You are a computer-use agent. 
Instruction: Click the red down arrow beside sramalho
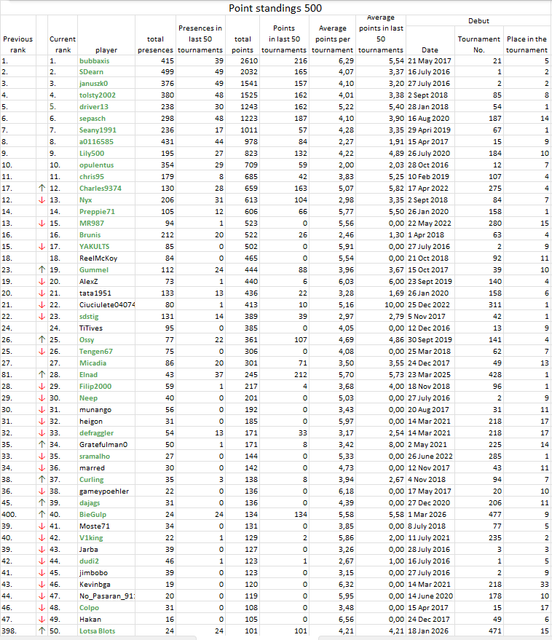42,456
